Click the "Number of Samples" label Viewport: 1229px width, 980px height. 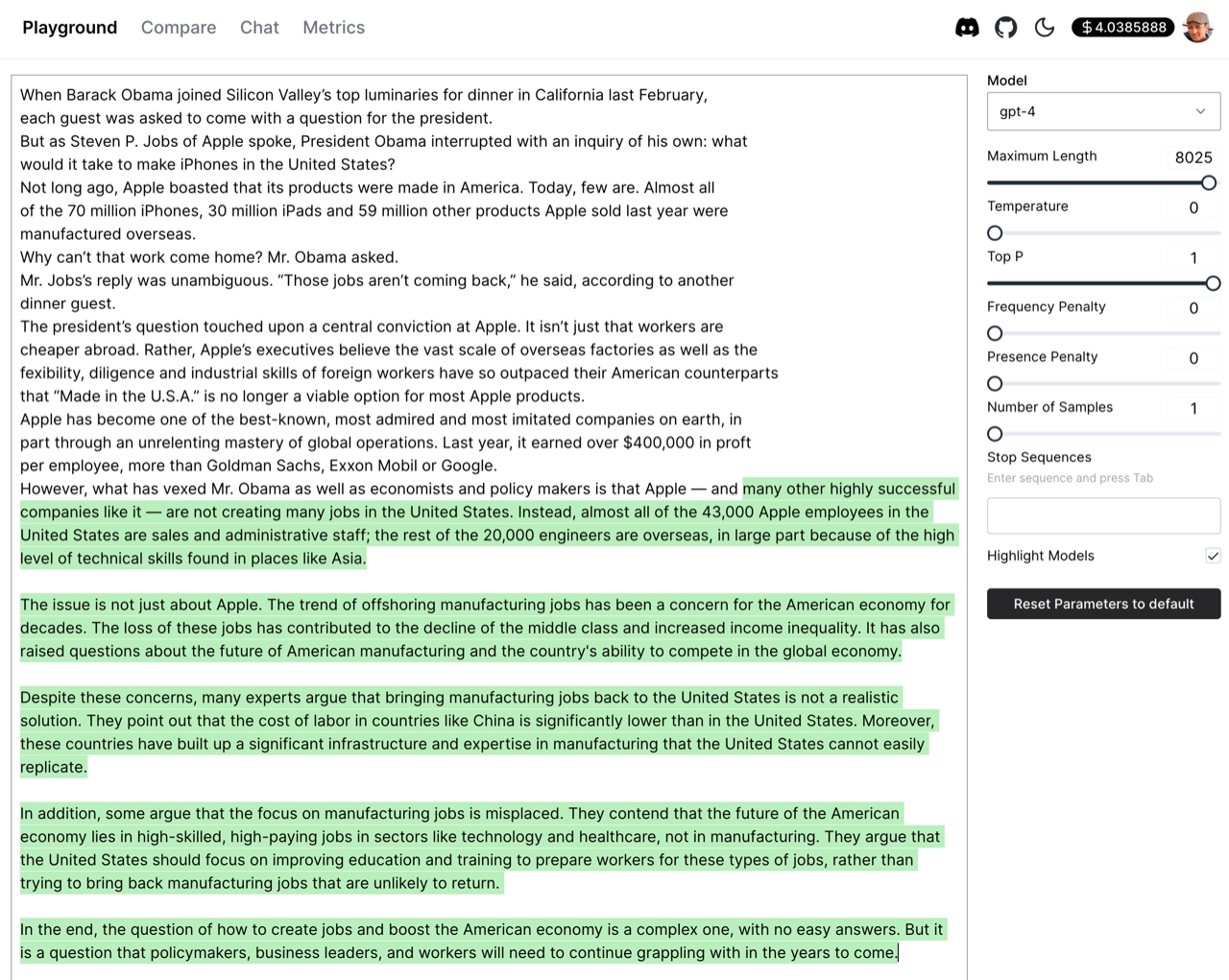pyautogui.click(x=1050, y=407)
